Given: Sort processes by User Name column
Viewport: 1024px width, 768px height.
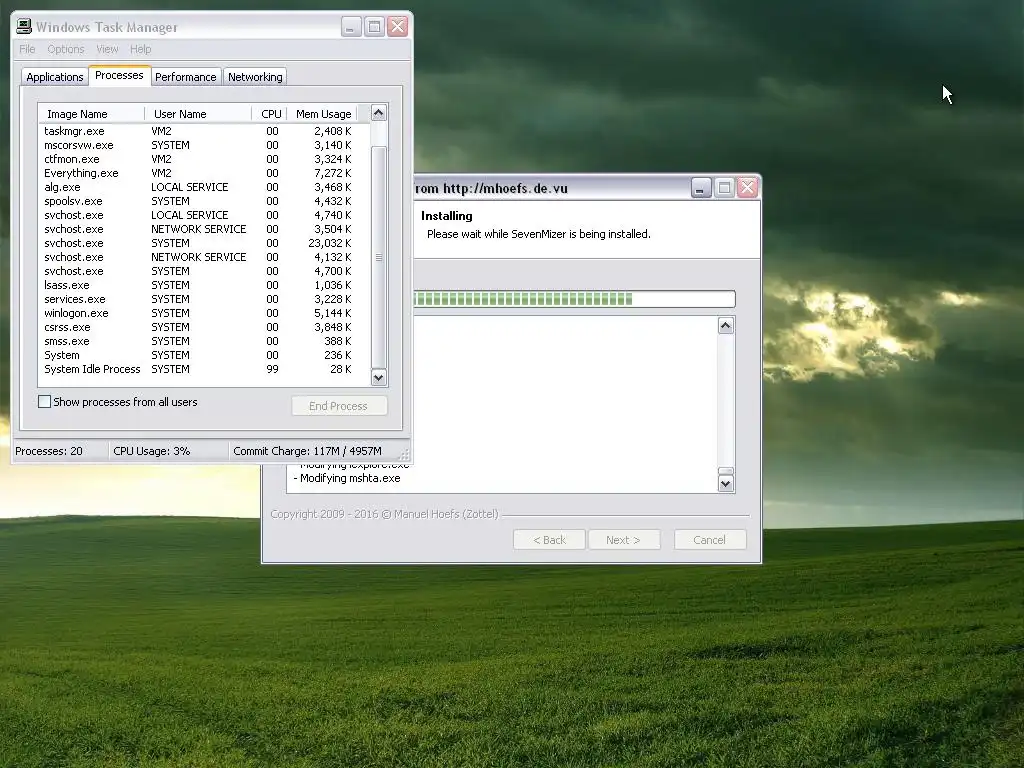Looking at the screenshot, I should (x=199, y=114).
